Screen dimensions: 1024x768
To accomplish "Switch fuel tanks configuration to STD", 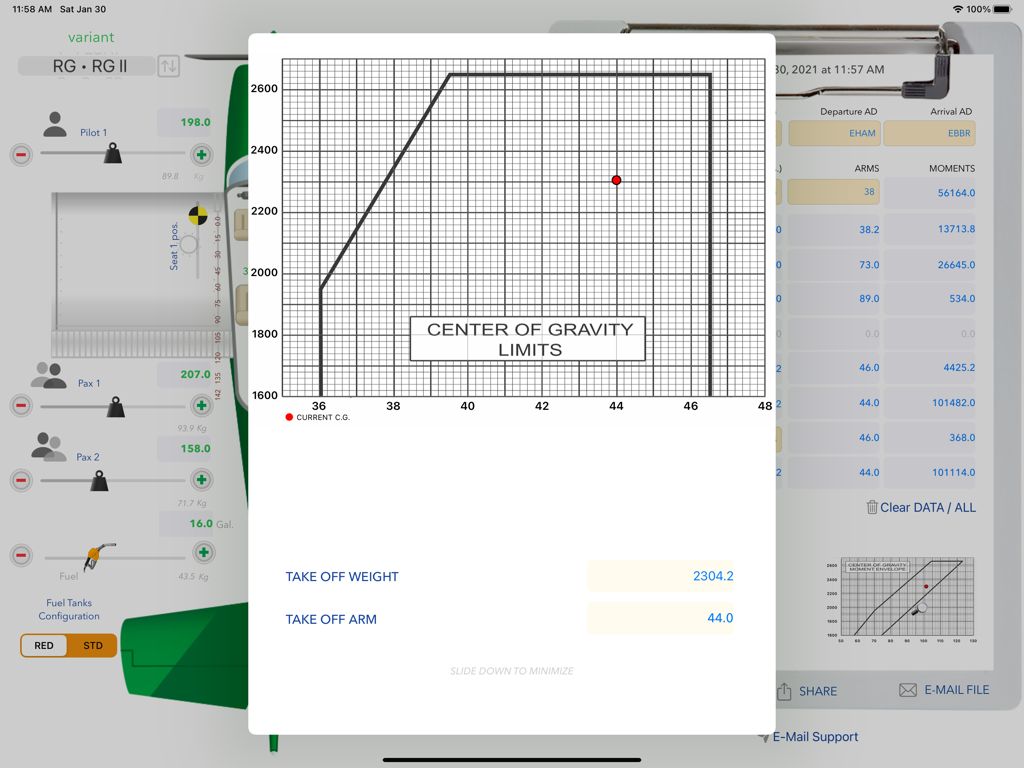I will pos(92,645).
